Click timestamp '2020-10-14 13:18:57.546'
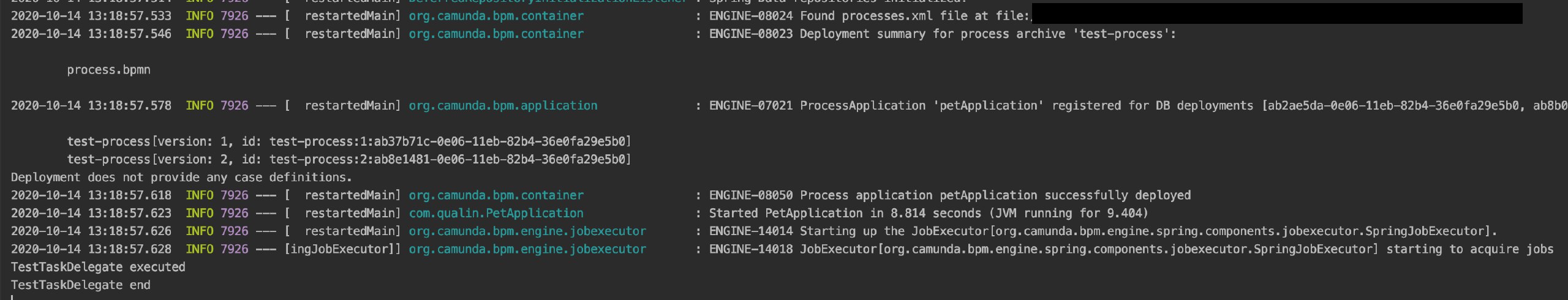 (x=91, y=34)
